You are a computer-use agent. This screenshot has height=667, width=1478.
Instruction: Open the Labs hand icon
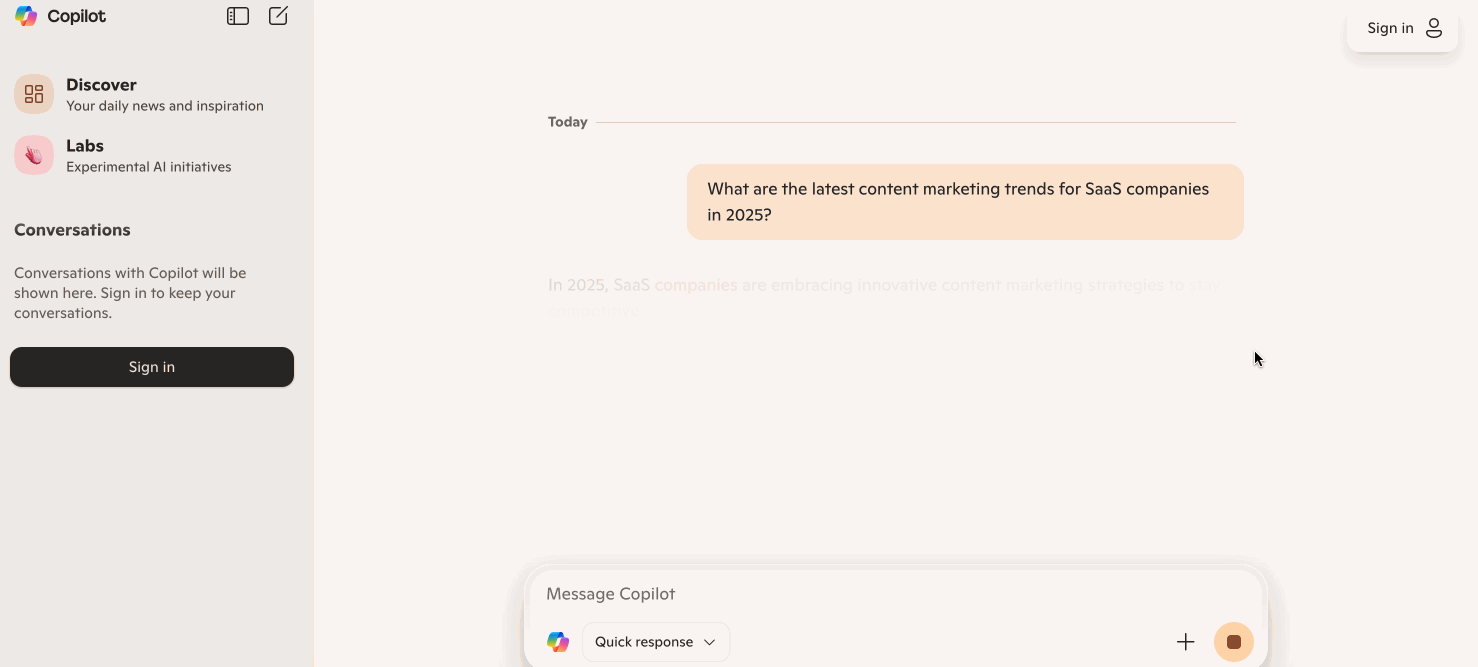pyautogui.click(x=34, y=155)
